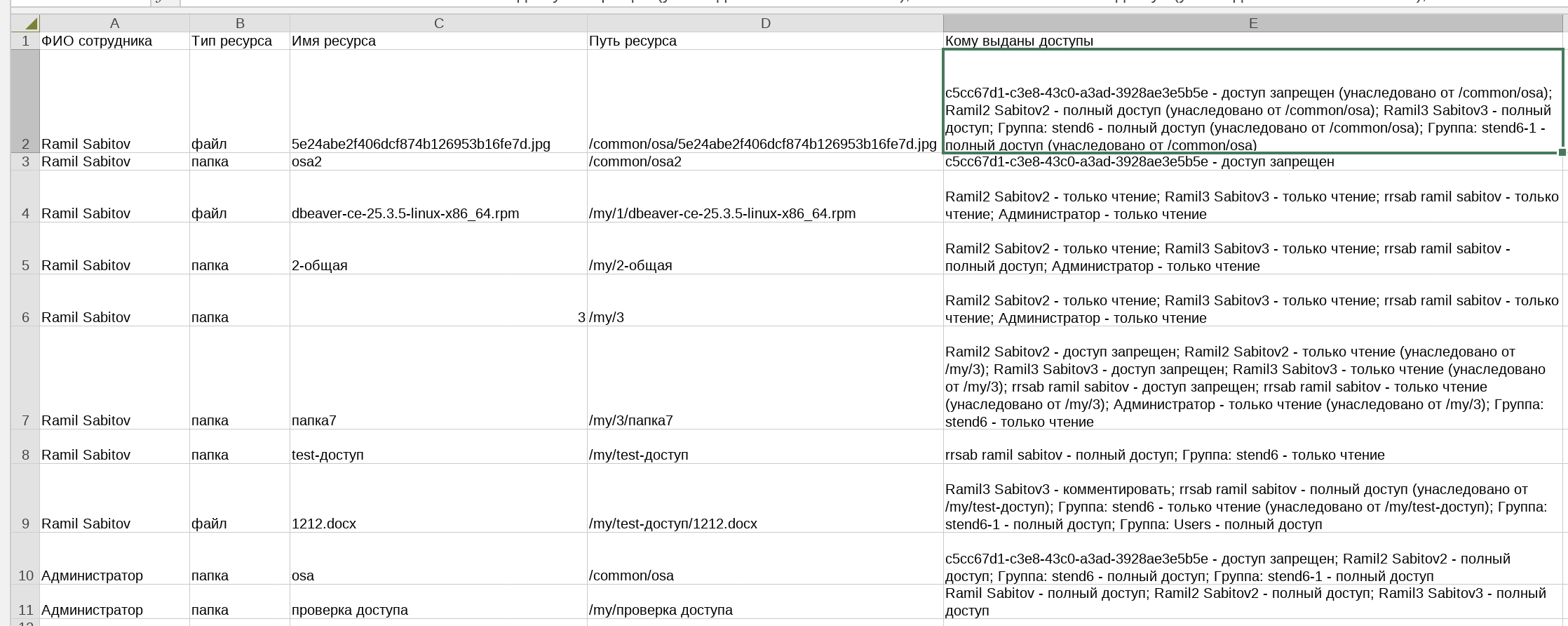Select the '/common/osa2' path cell

click(x=765, y=161)
